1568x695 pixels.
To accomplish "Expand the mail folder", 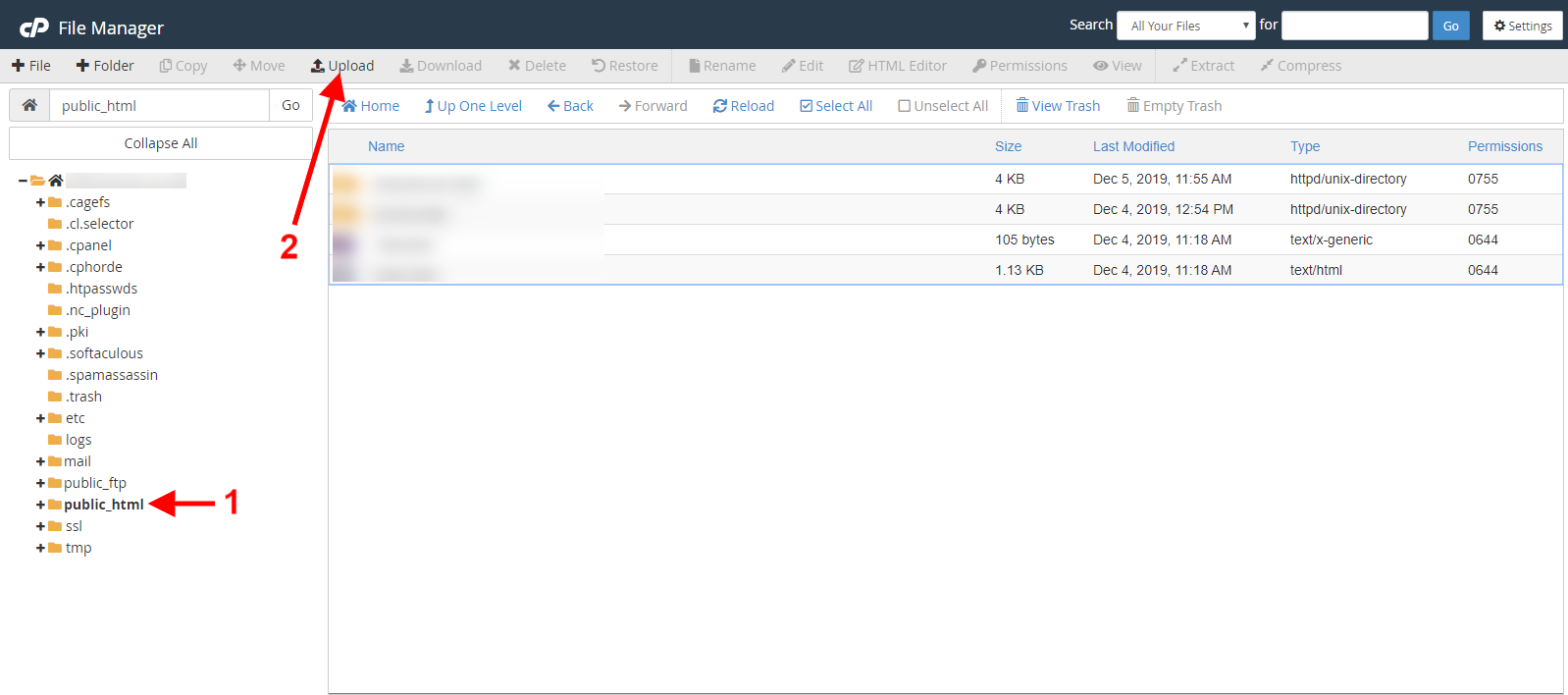I will (x=40, y=461).
